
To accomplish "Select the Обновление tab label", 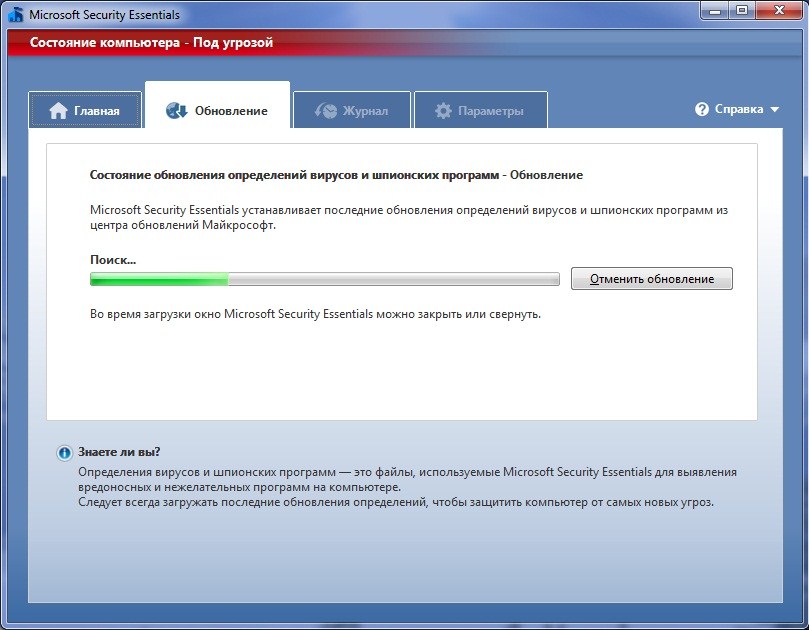I will pos(231,111).
